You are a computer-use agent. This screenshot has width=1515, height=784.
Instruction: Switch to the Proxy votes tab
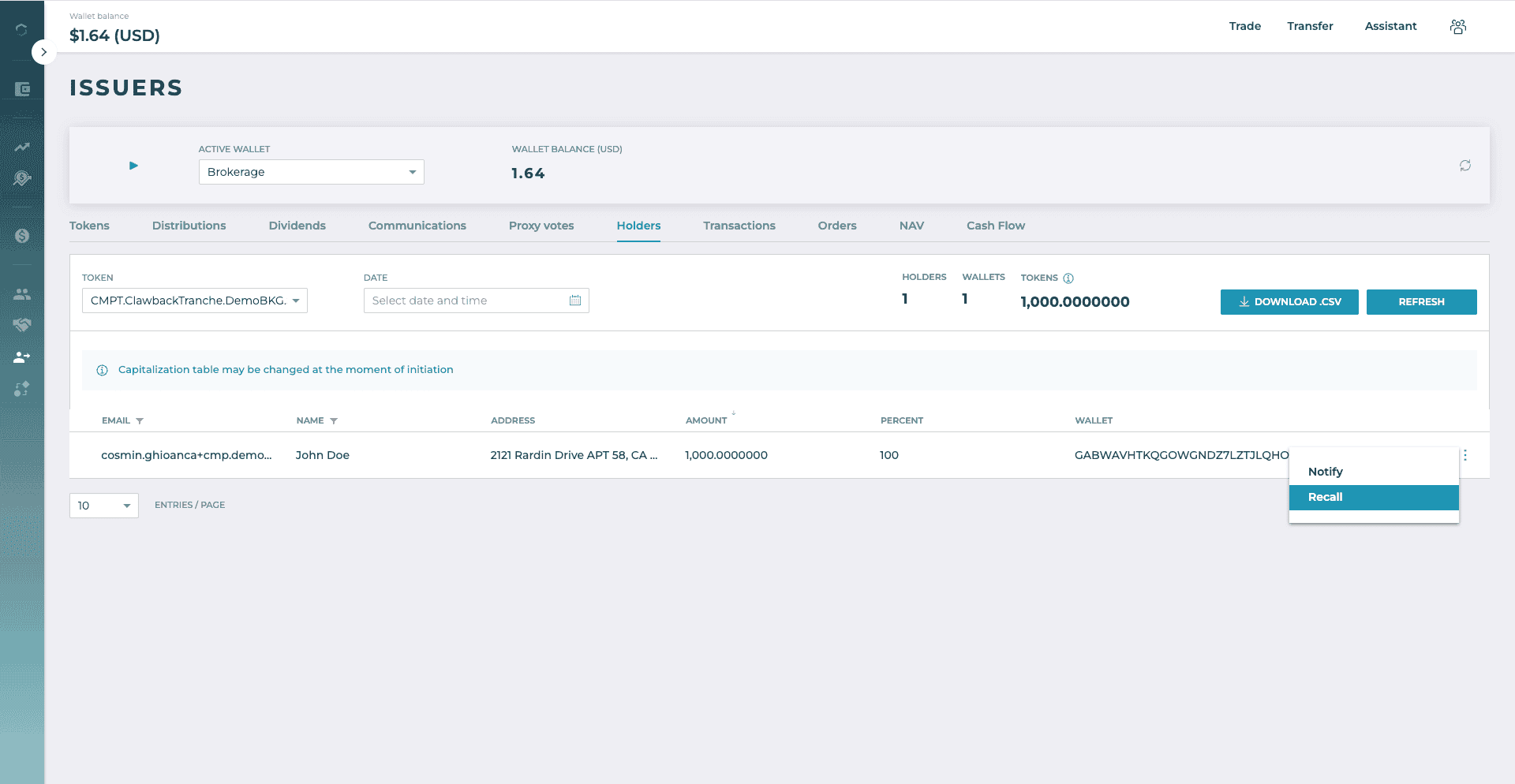pyautogui.click(x=541, y=226)
